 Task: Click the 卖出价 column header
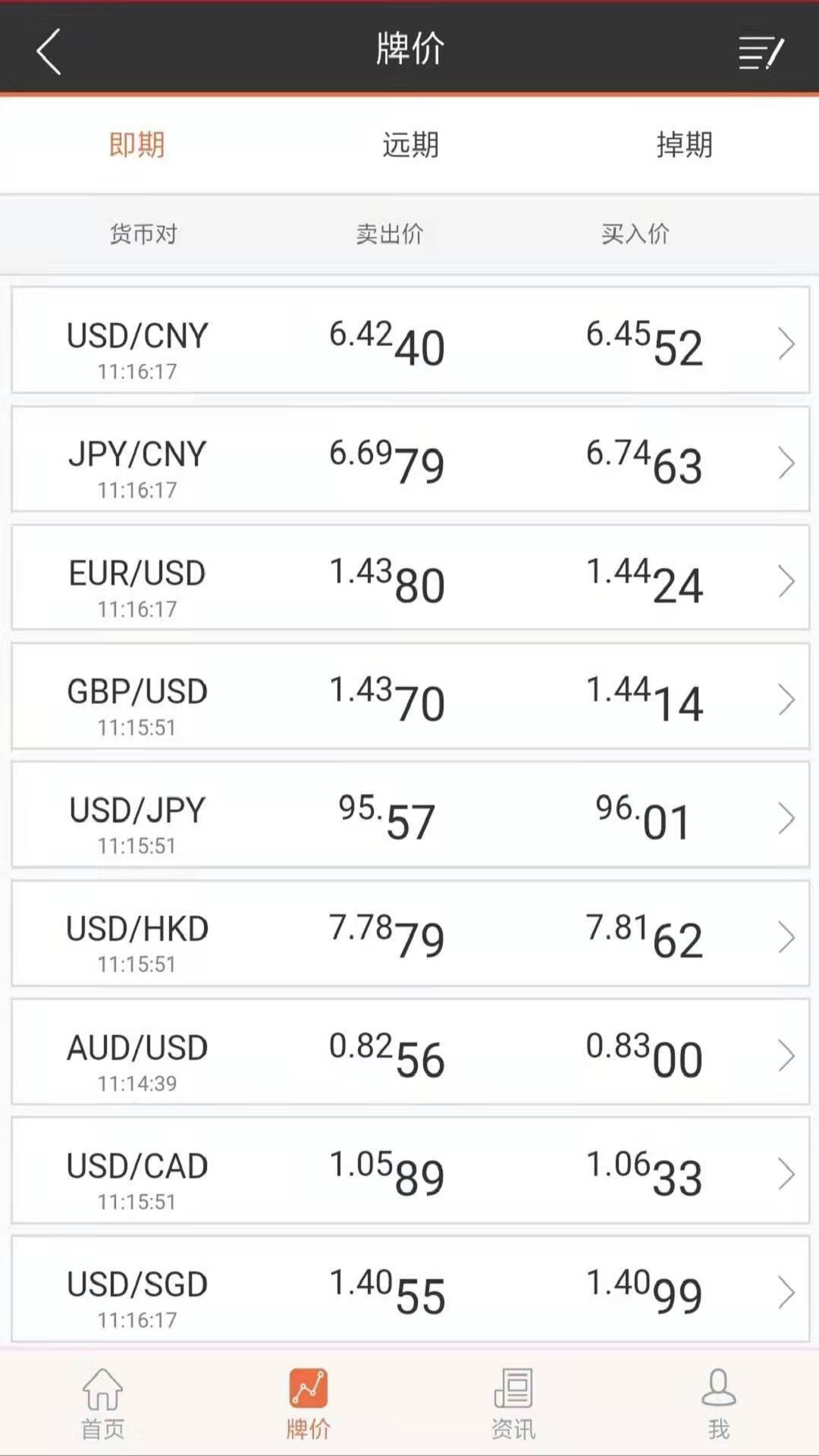click(389, 234)
